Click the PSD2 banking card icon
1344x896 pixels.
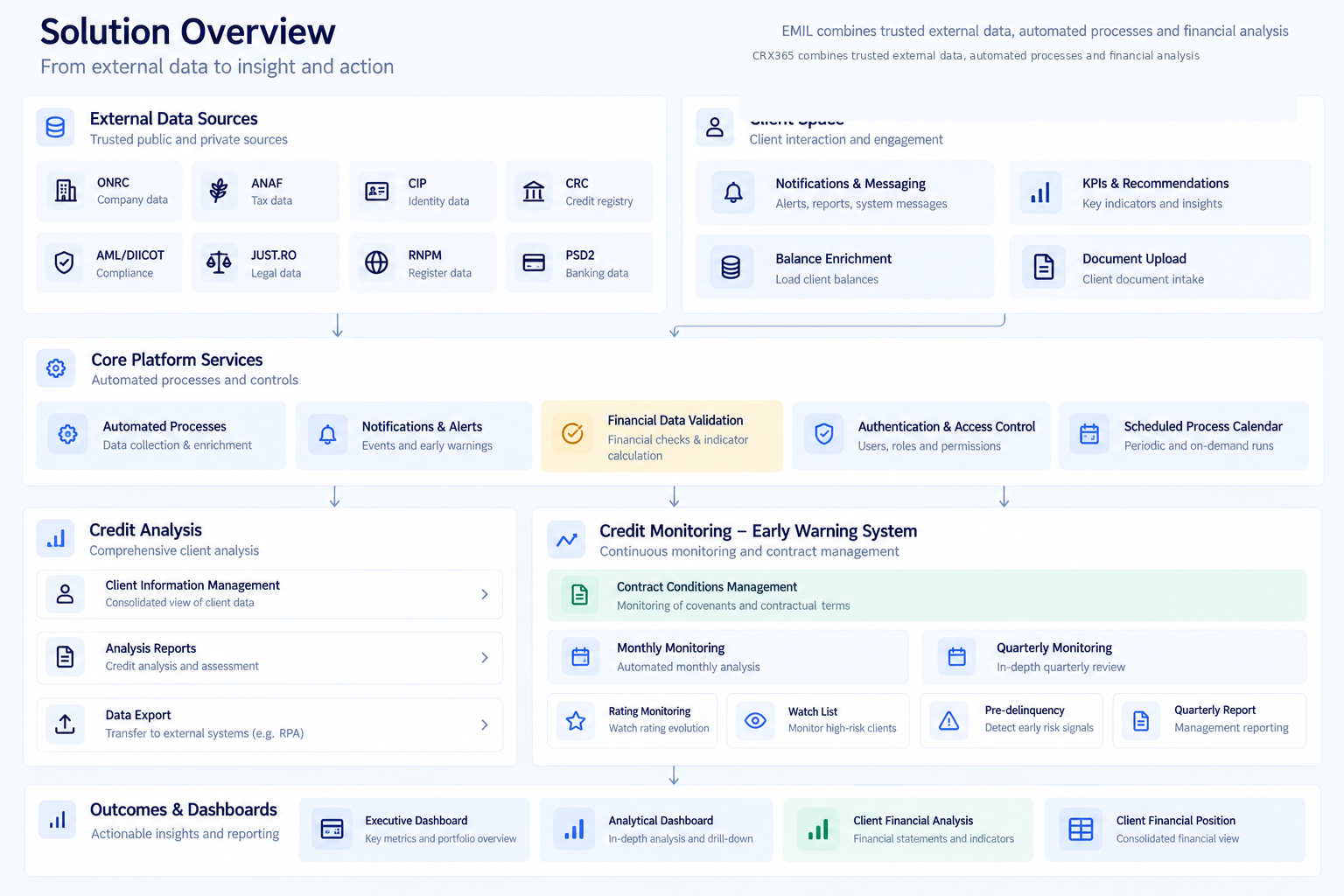tap(534, 262)
